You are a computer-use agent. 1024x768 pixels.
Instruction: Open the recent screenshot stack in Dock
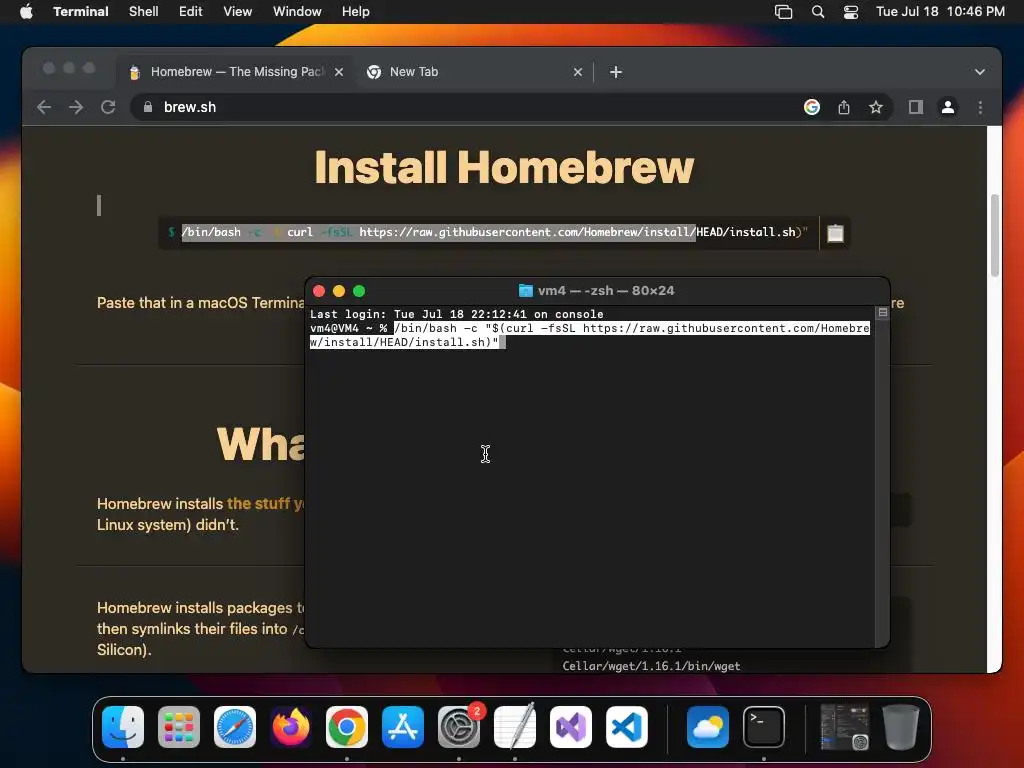coord(844,727)
